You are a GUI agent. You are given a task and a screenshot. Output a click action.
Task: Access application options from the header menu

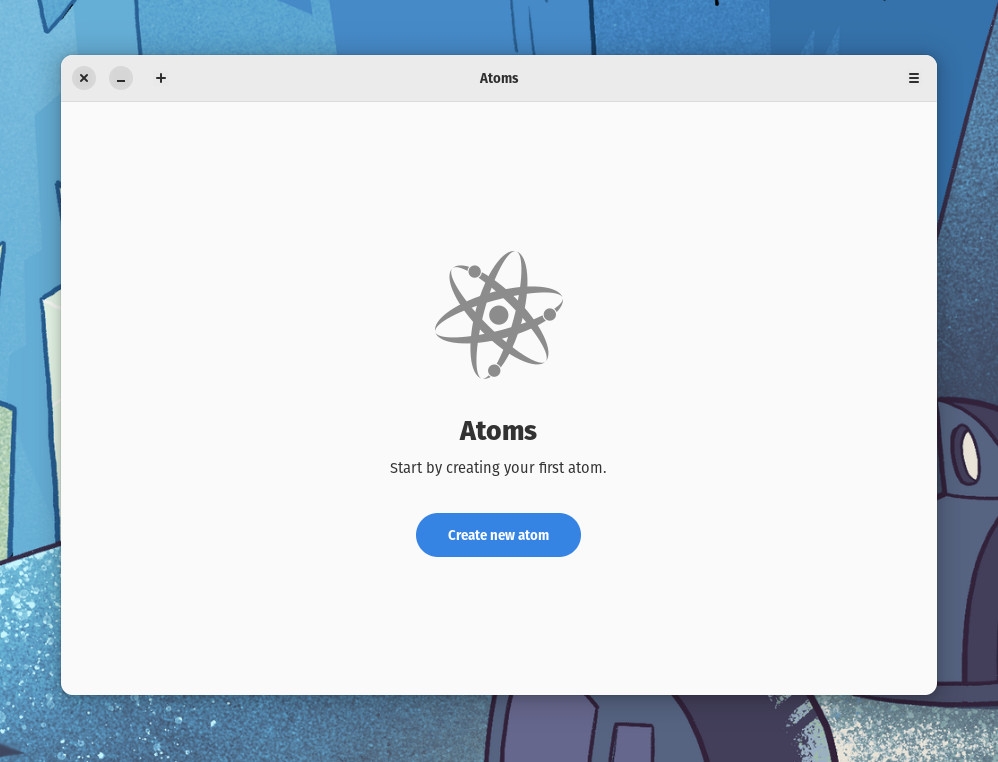coord(913,78)
